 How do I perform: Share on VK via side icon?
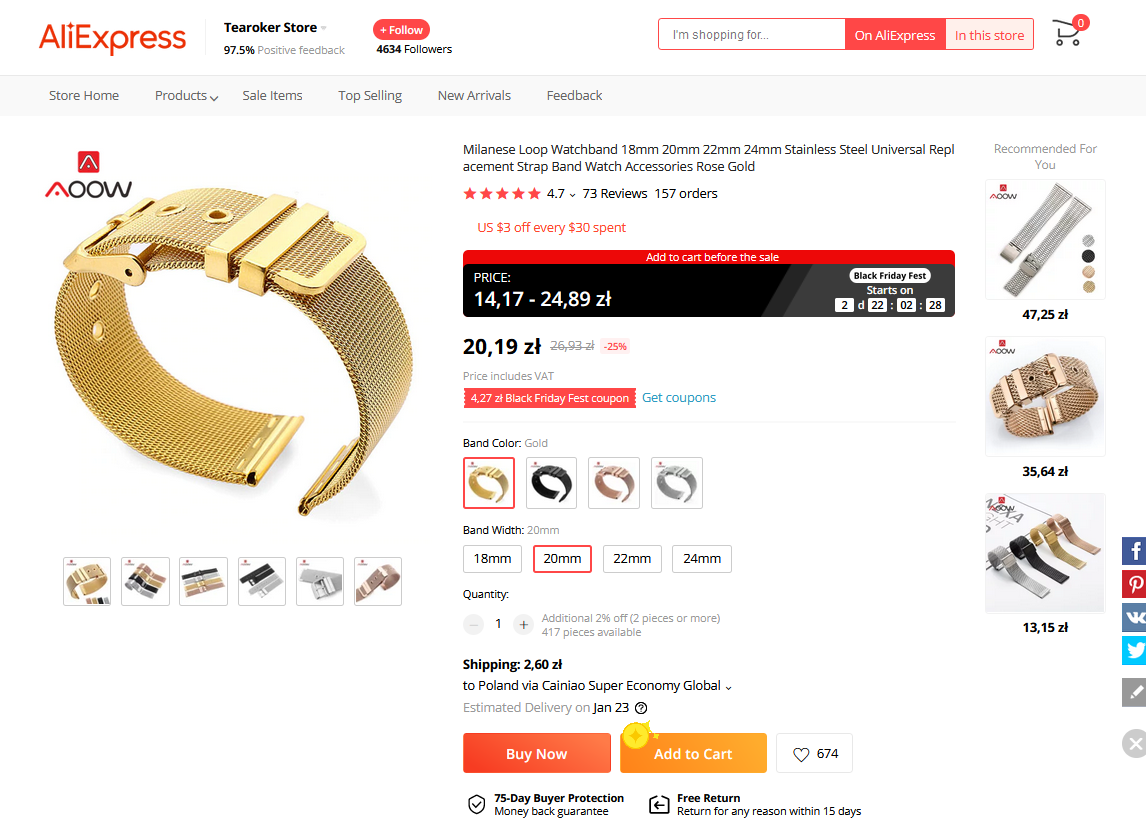tap(1134, 618)
